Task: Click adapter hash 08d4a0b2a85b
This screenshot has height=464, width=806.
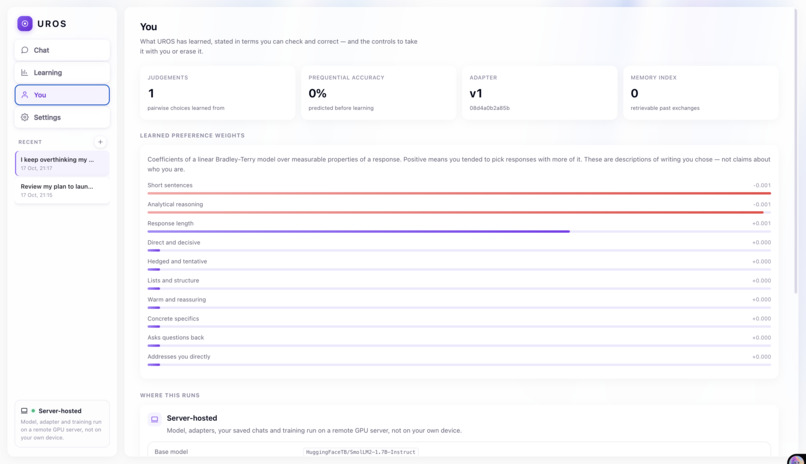Action: [x=489, y=108]
